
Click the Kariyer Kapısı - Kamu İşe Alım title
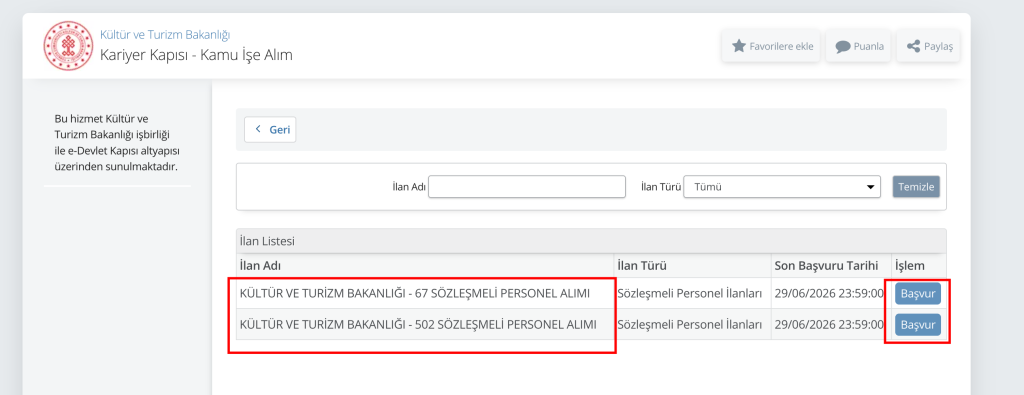click(197, 55)
